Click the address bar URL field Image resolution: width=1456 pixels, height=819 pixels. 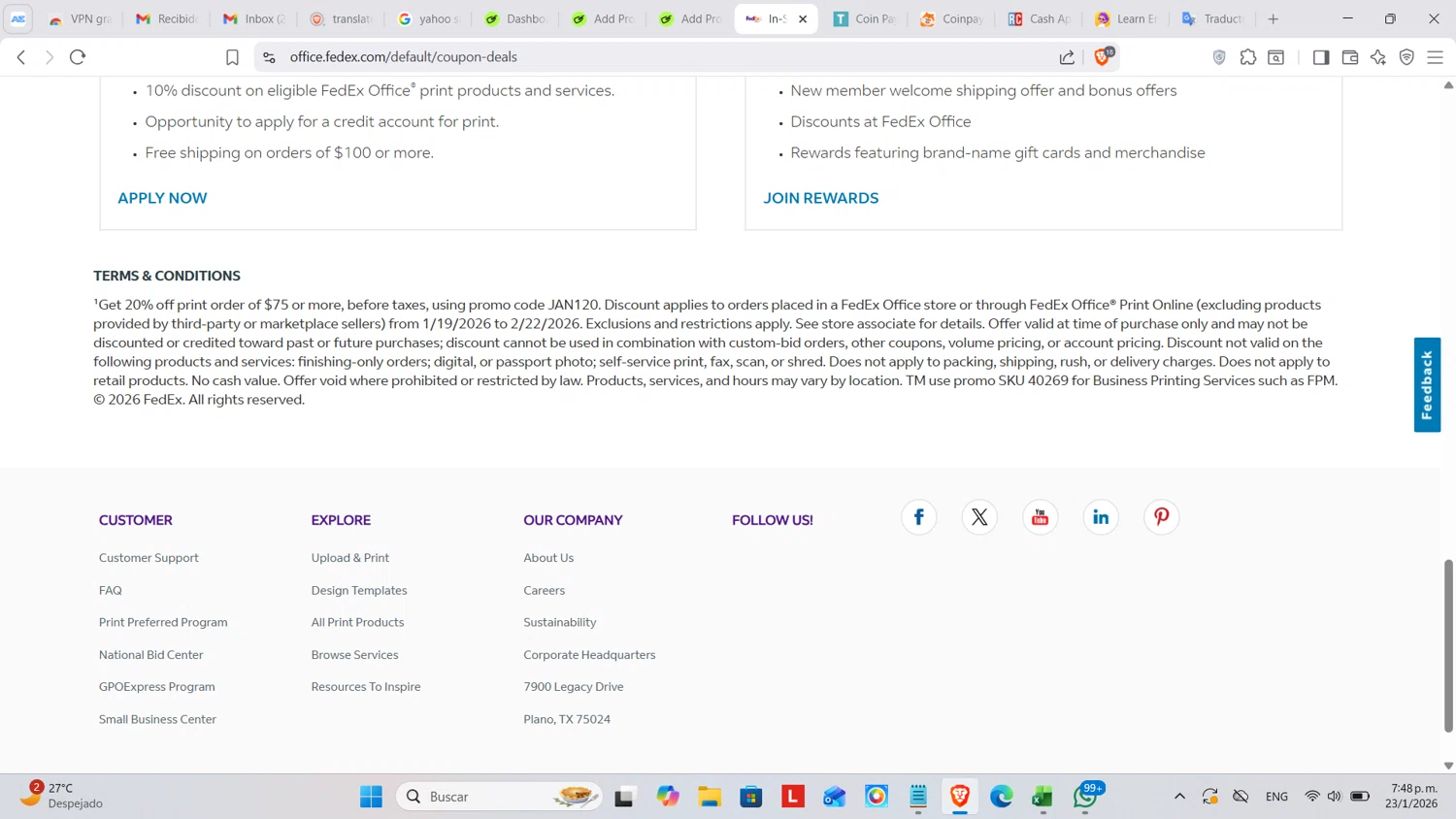[x=660, y=57]
